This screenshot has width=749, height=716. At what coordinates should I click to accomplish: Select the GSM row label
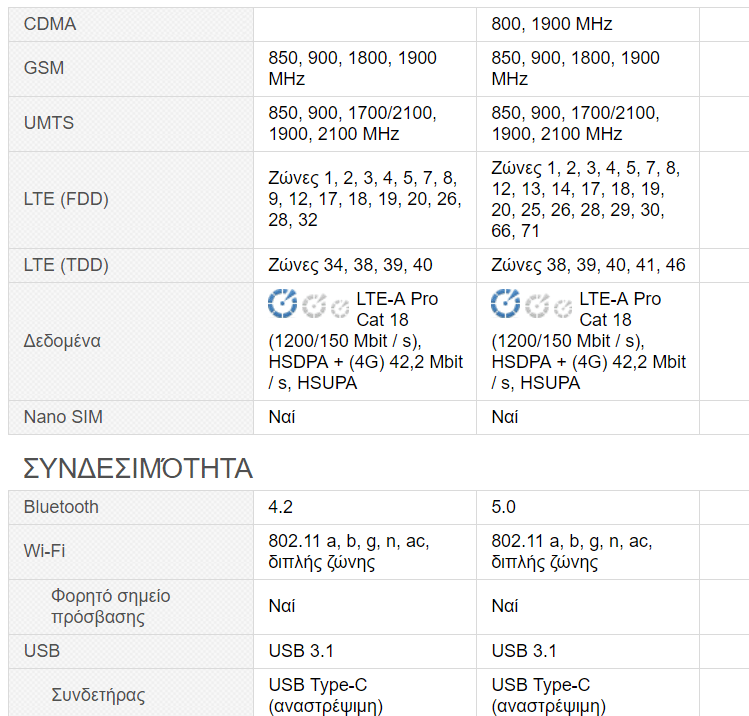coord(45,68)
